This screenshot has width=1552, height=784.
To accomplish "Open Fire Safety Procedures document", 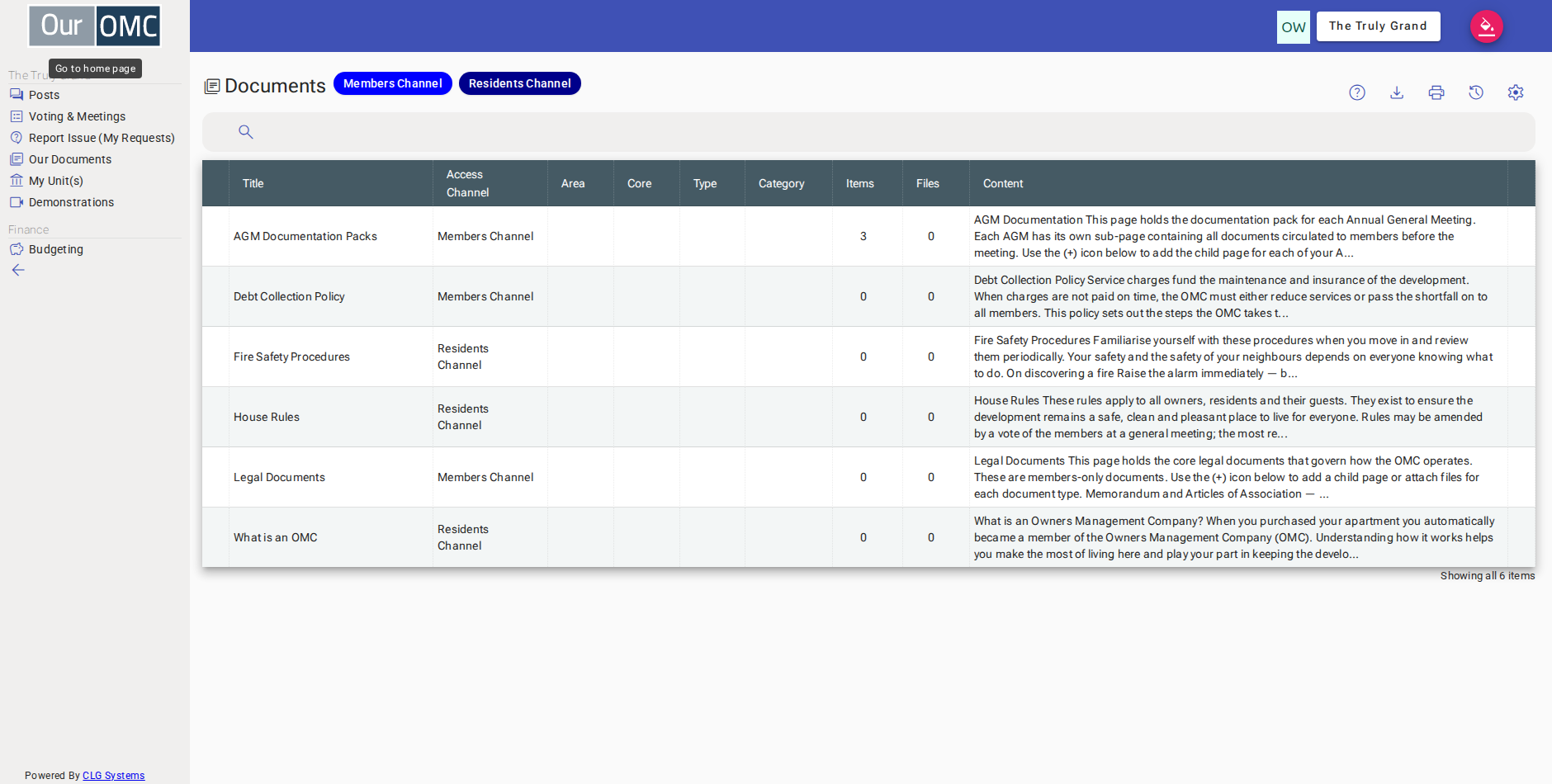I will [x=291, y=357].
